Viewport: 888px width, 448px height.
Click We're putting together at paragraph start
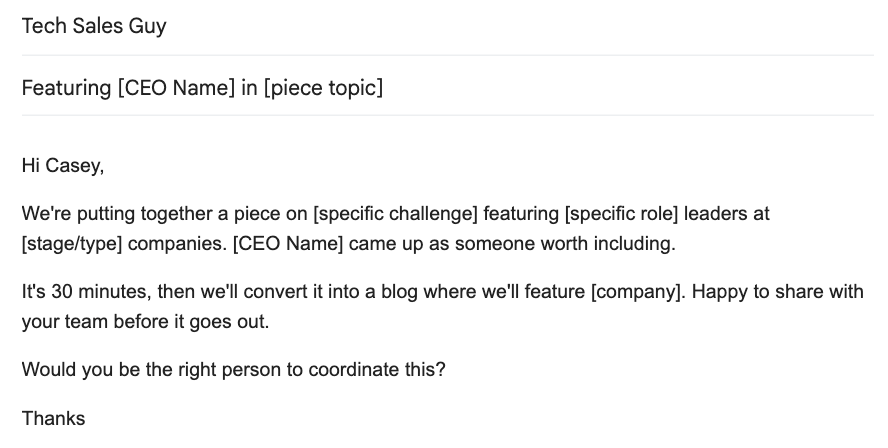coord(106,214)
